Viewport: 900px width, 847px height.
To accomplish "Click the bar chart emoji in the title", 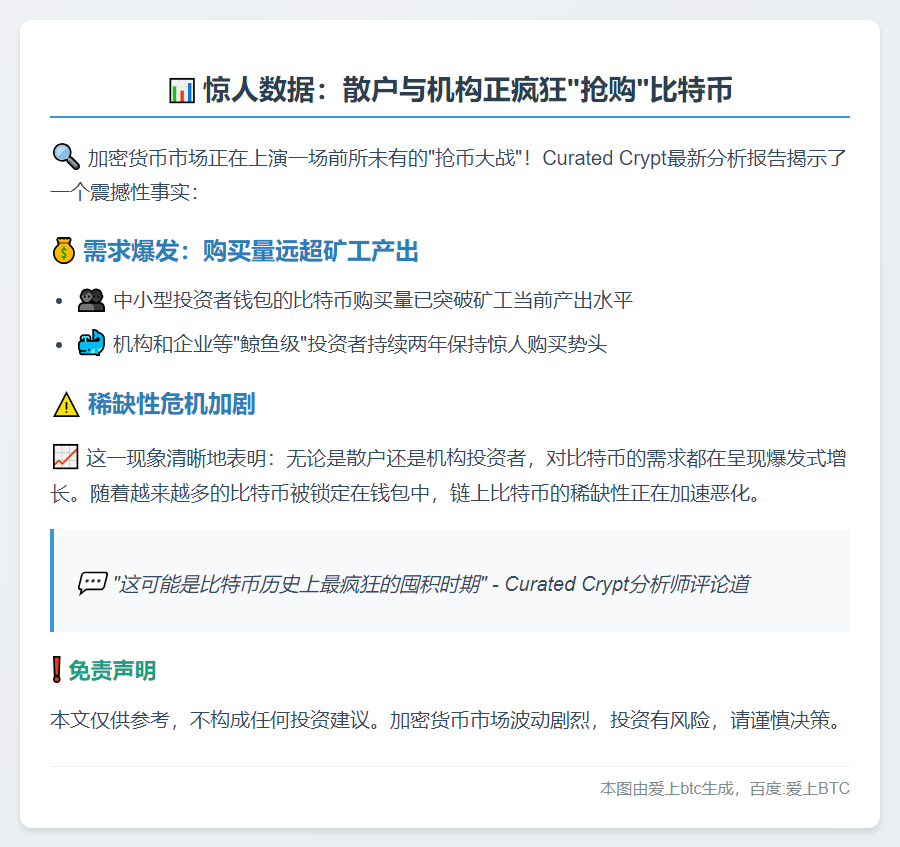I will 181,91.
